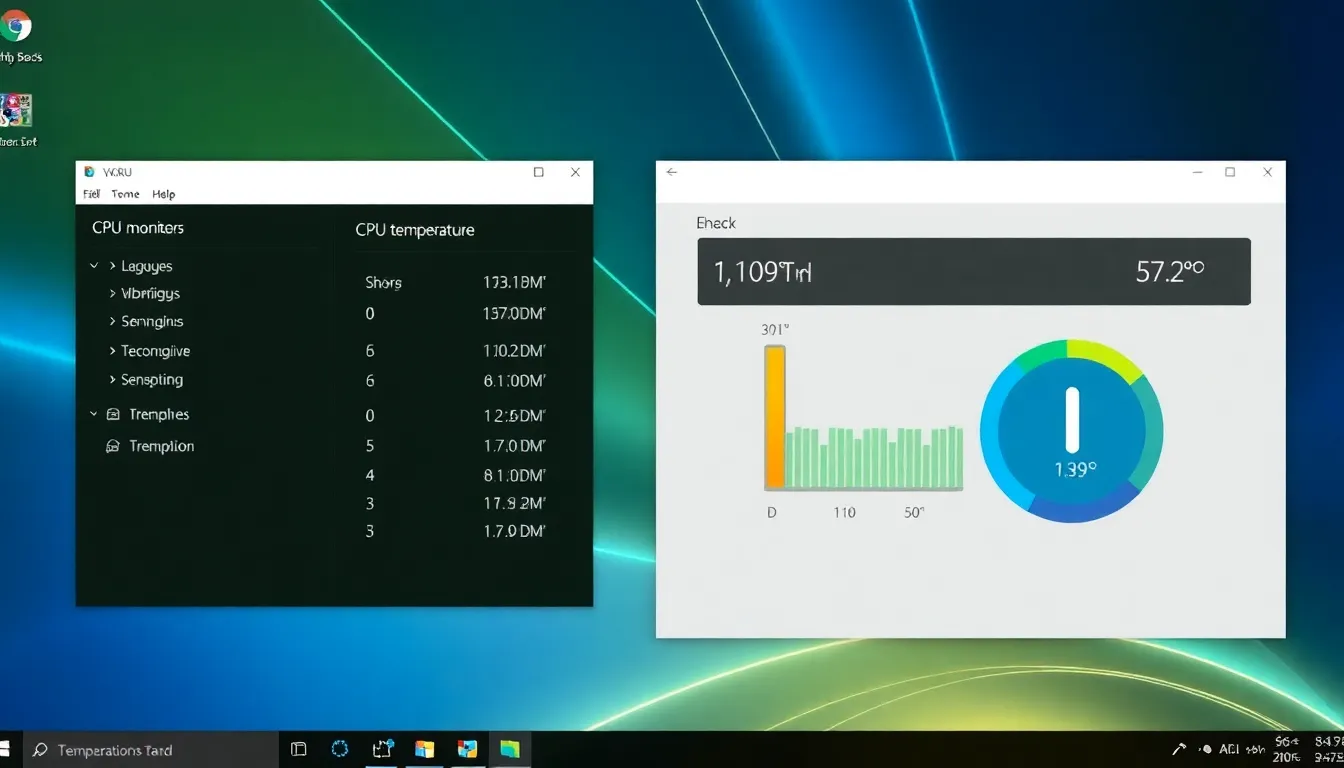This screenshot has width=1344, height=768.
Task: Click the 157.0DM' temperature value
Action: [514, 314]
